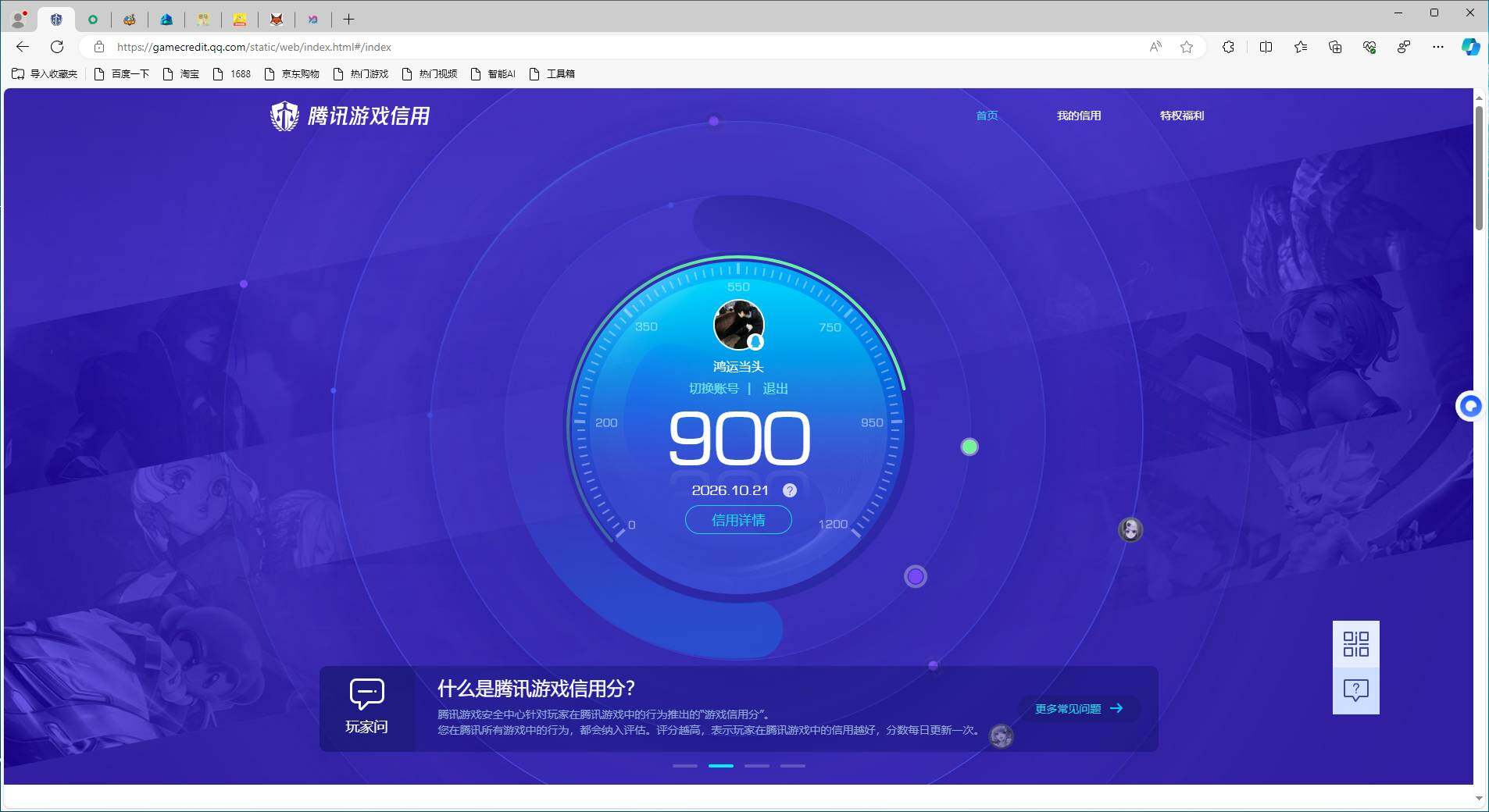The width and height of the screenshot is (1489, 812).
Task: Open the help feedback question icon
Action: [1356, 690]
